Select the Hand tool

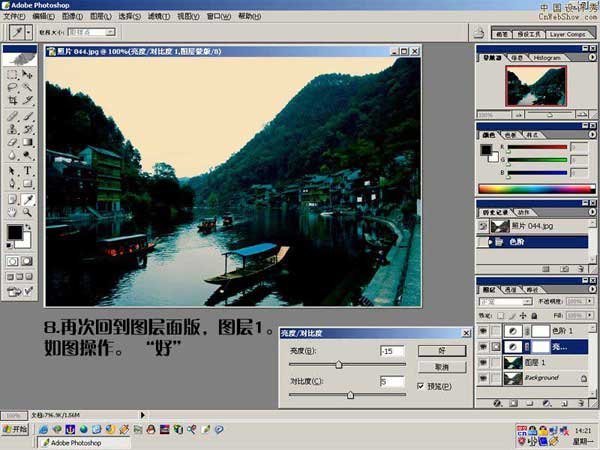pyautogui.click(x=12, y=212)
